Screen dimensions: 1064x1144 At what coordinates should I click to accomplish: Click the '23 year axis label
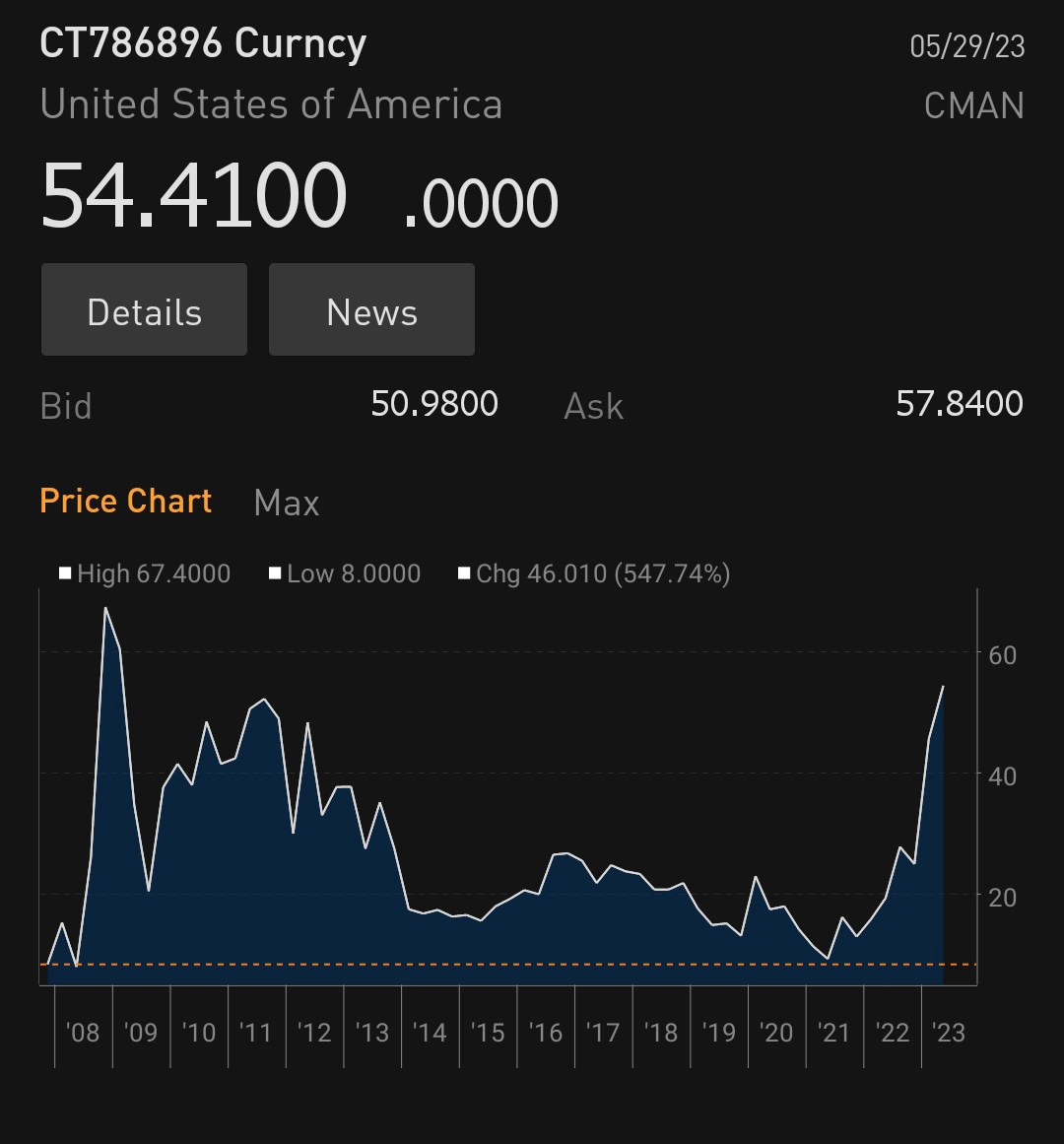click(949, 1033)
